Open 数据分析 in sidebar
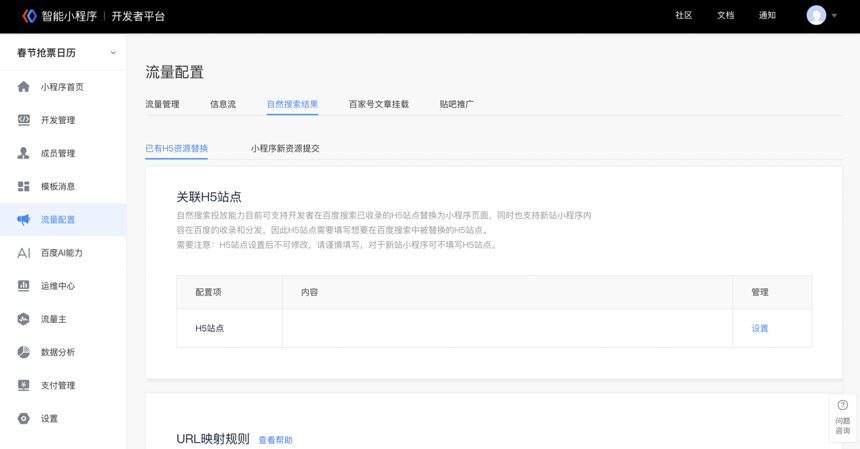The width and height of the screenshot is (860, 449). point(63,352)
